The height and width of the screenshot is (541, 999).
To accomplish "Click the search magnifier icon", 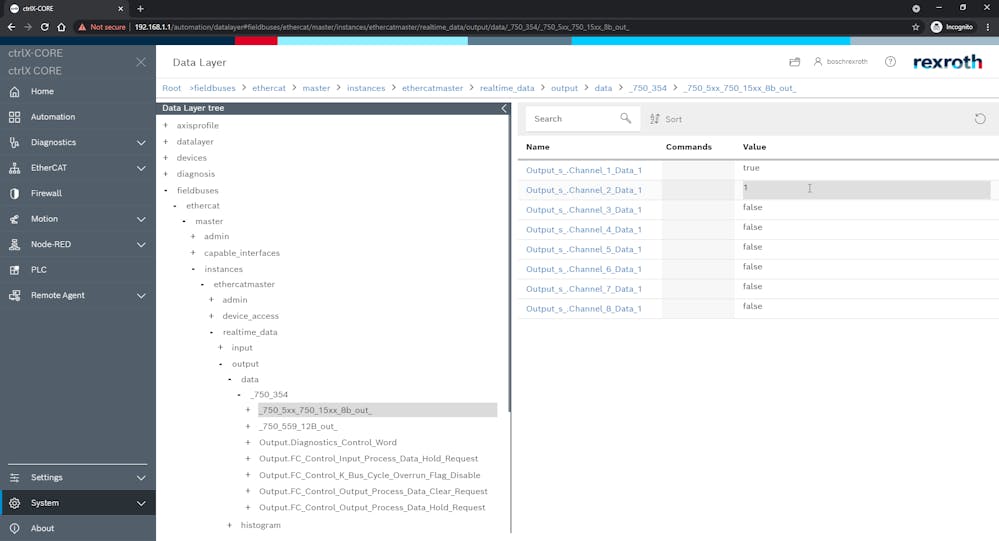I will pyautogui.click(x=626, y=119).
